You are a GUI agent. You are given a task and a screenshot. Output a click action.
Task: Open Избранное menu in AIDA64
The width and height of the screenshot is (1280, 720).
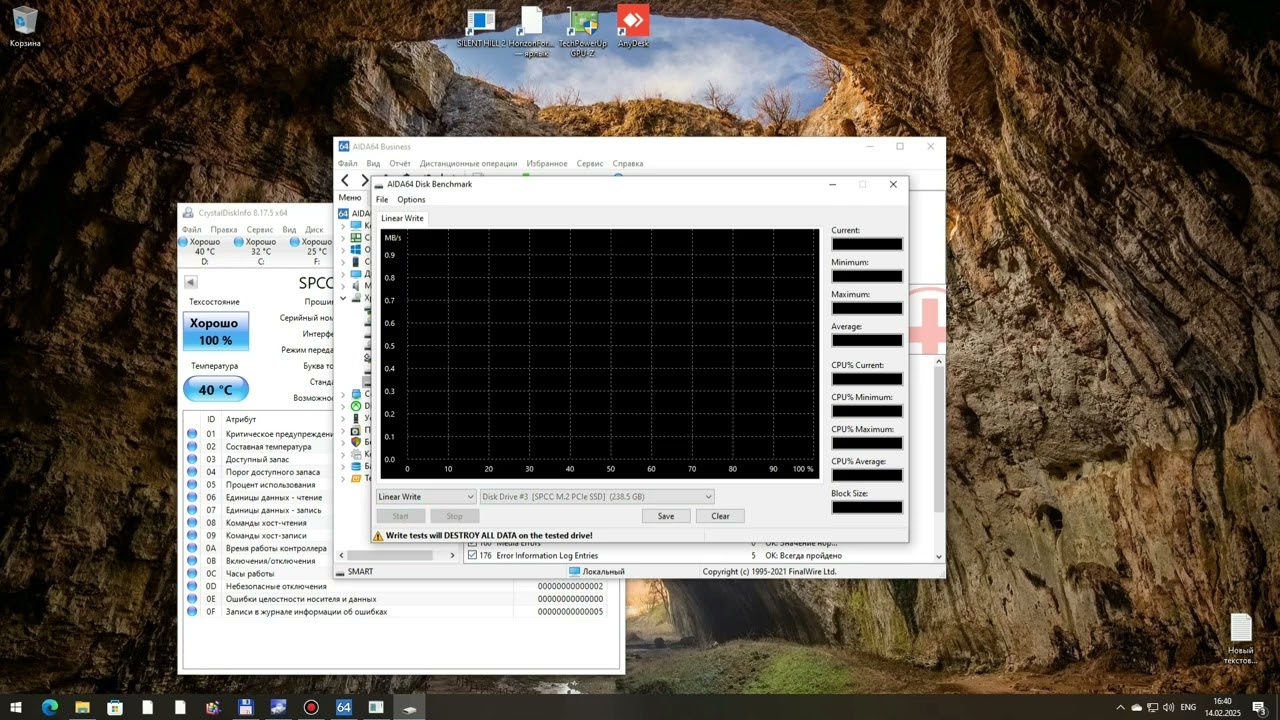tap(547, 163)
